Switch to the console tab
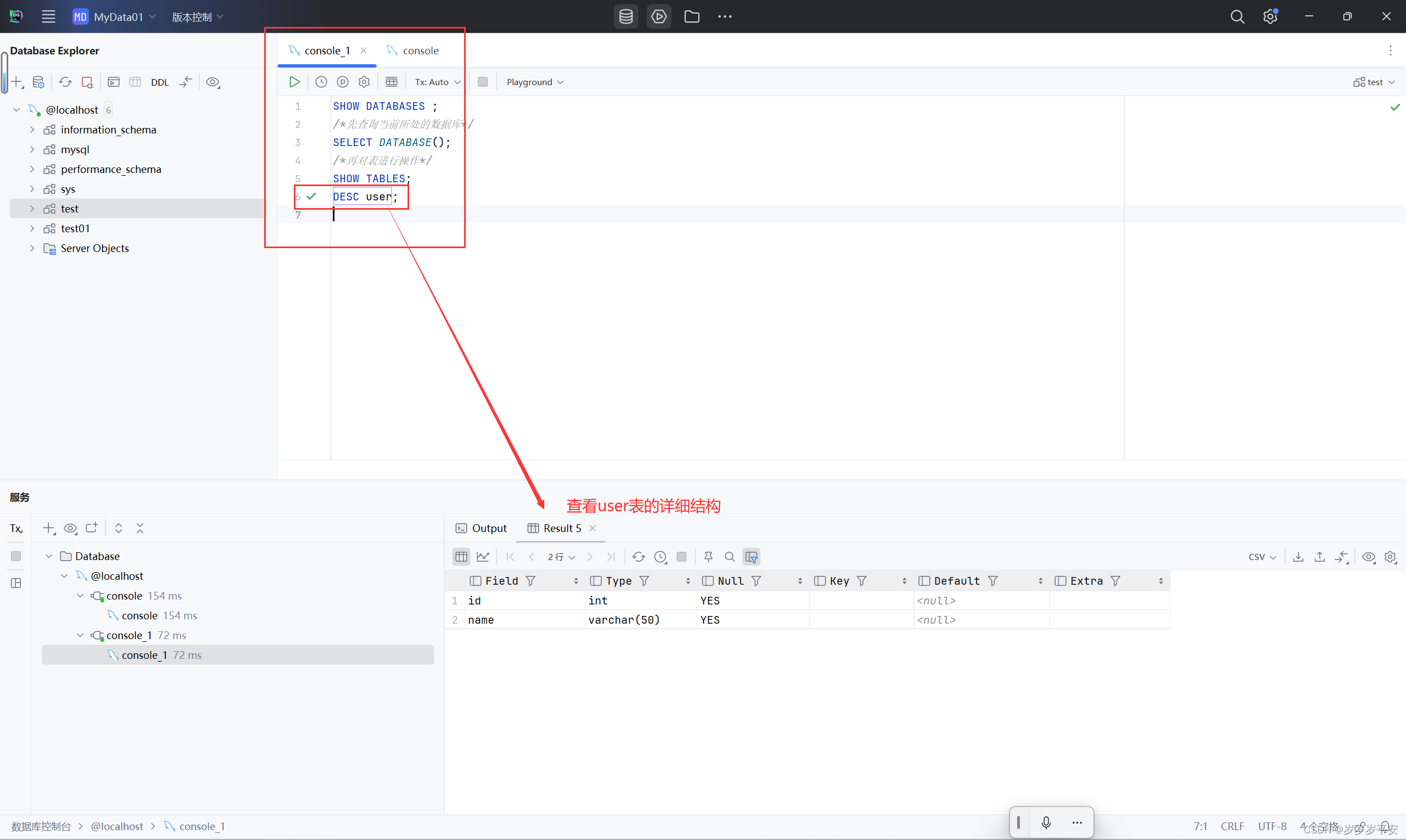 coord(420,50)
